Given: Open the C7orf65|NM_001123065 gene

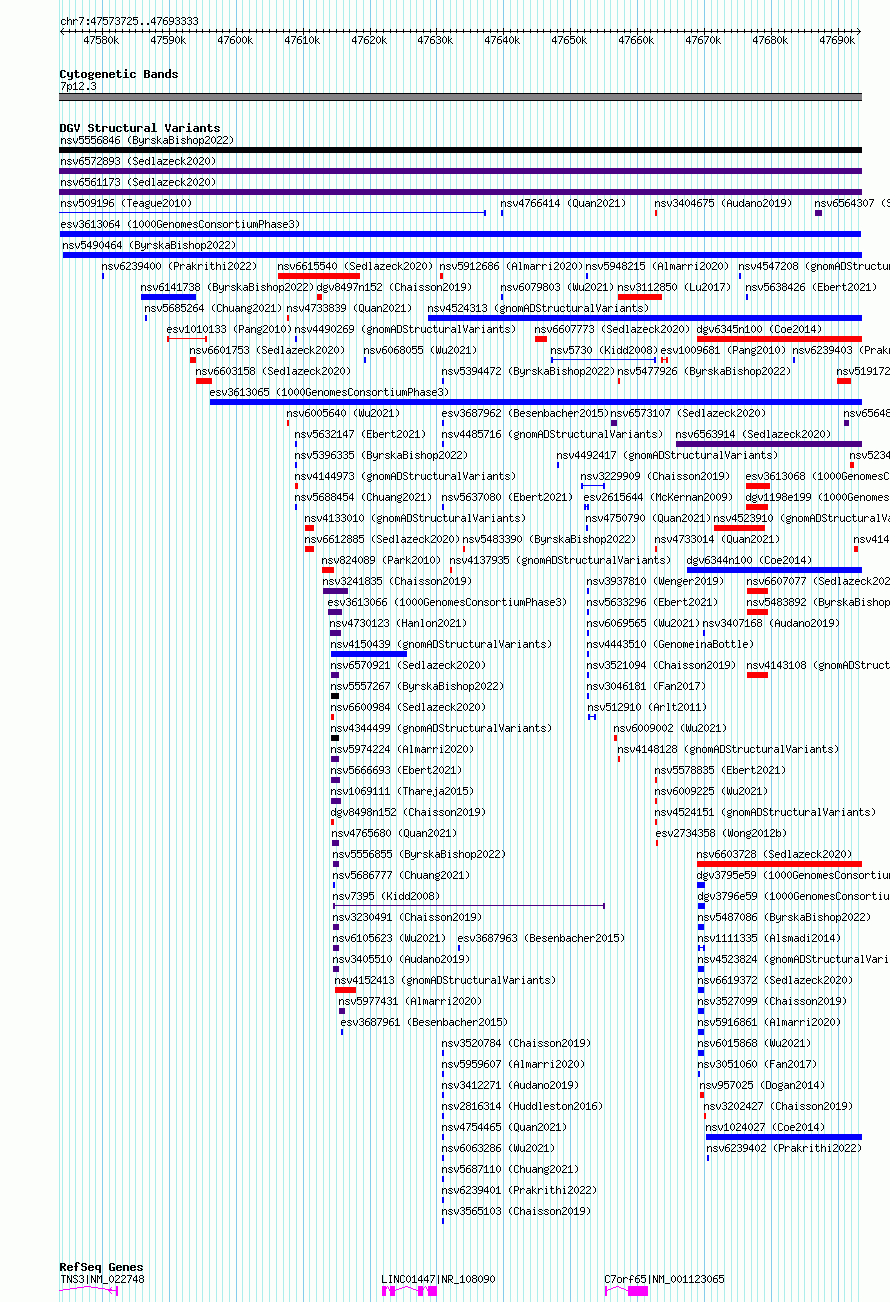Looking at the screenshot, I should [664, 1279].
